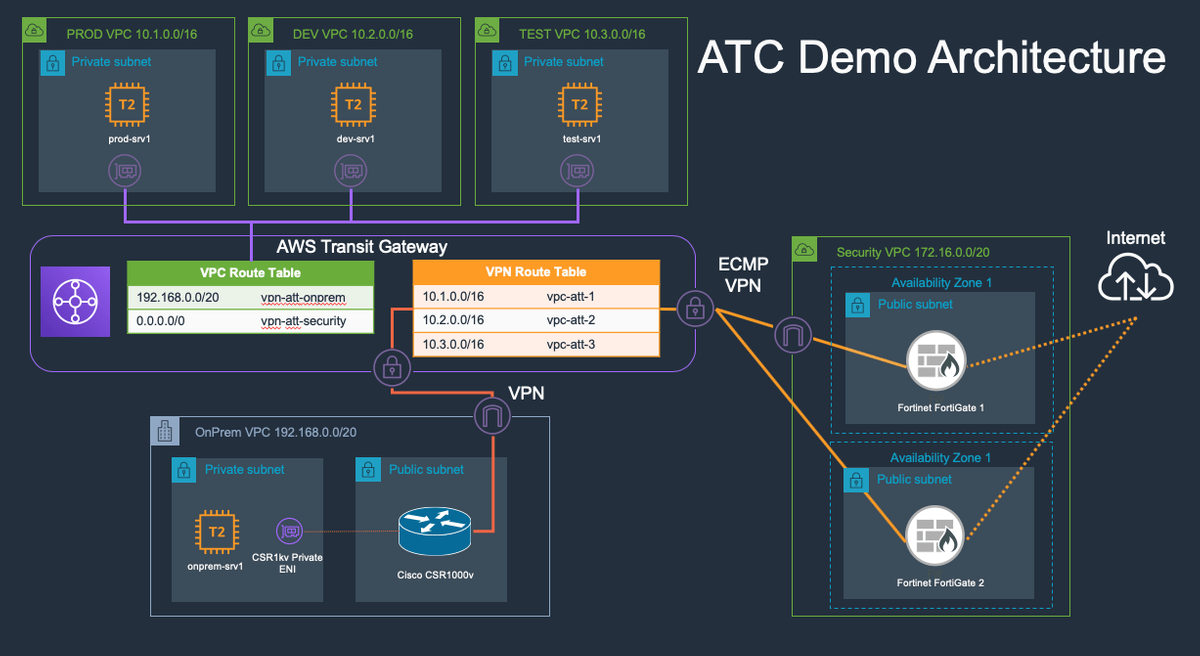
Task: Toggle the lock on Security VPC Public subnet
Action: tap(857, 304)
